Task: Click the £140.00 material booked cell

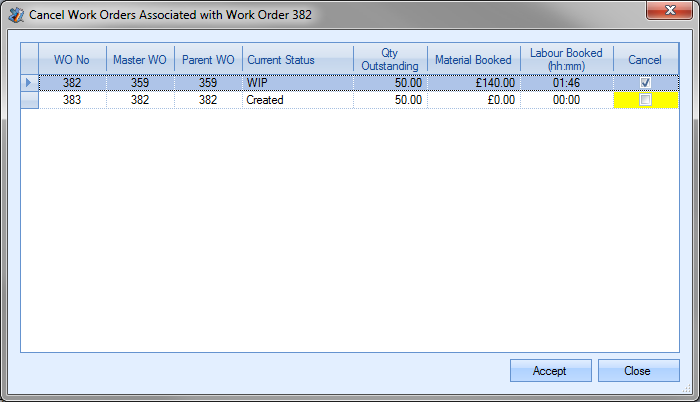Action: pyautogui.click(x=474, y=83)
